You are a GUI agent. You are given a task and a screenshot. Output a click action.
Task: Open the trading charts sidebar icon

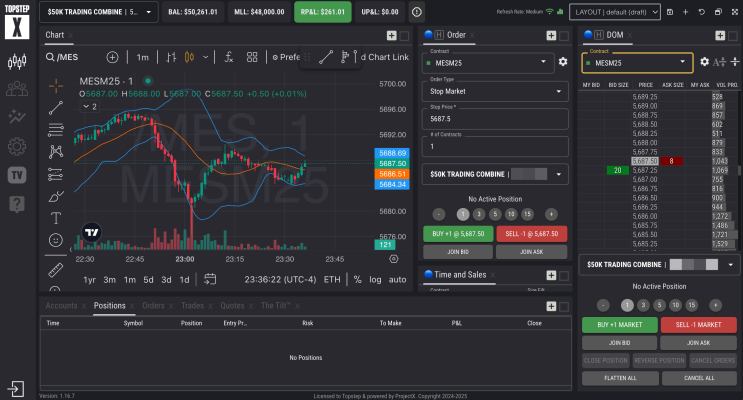click(17, 61)
